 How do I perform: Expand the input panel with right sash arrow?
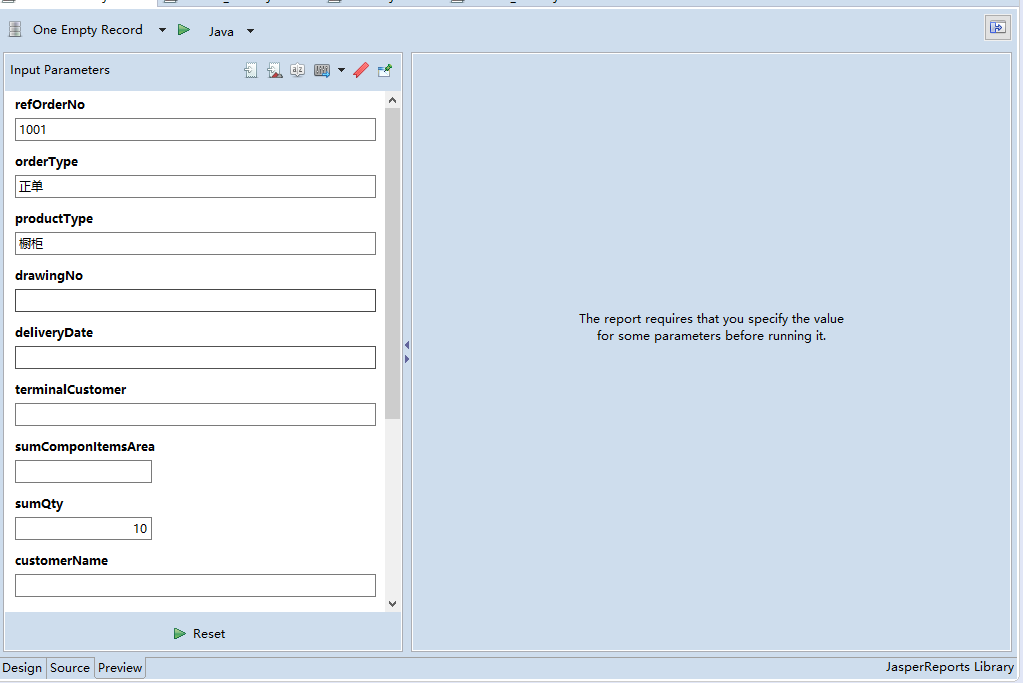407,359
